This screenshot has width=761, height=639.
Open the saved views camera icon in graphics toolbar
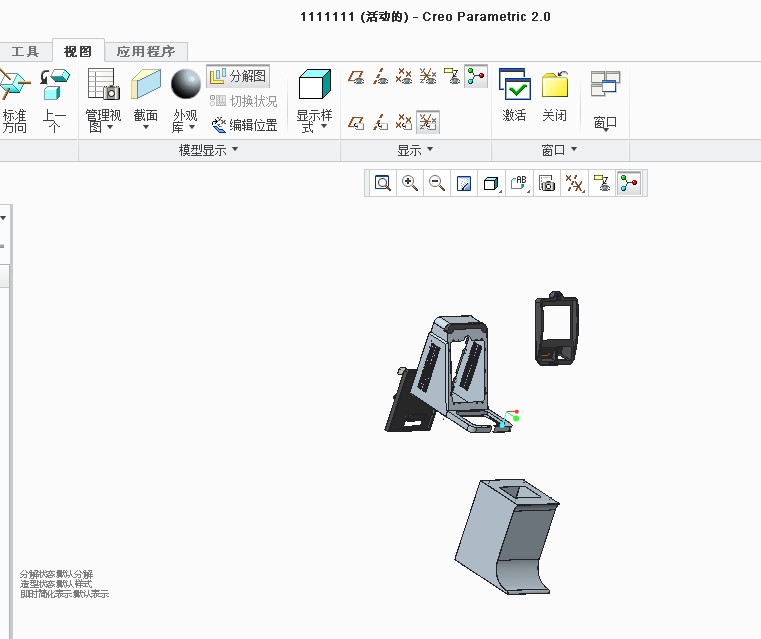point(546,183)
